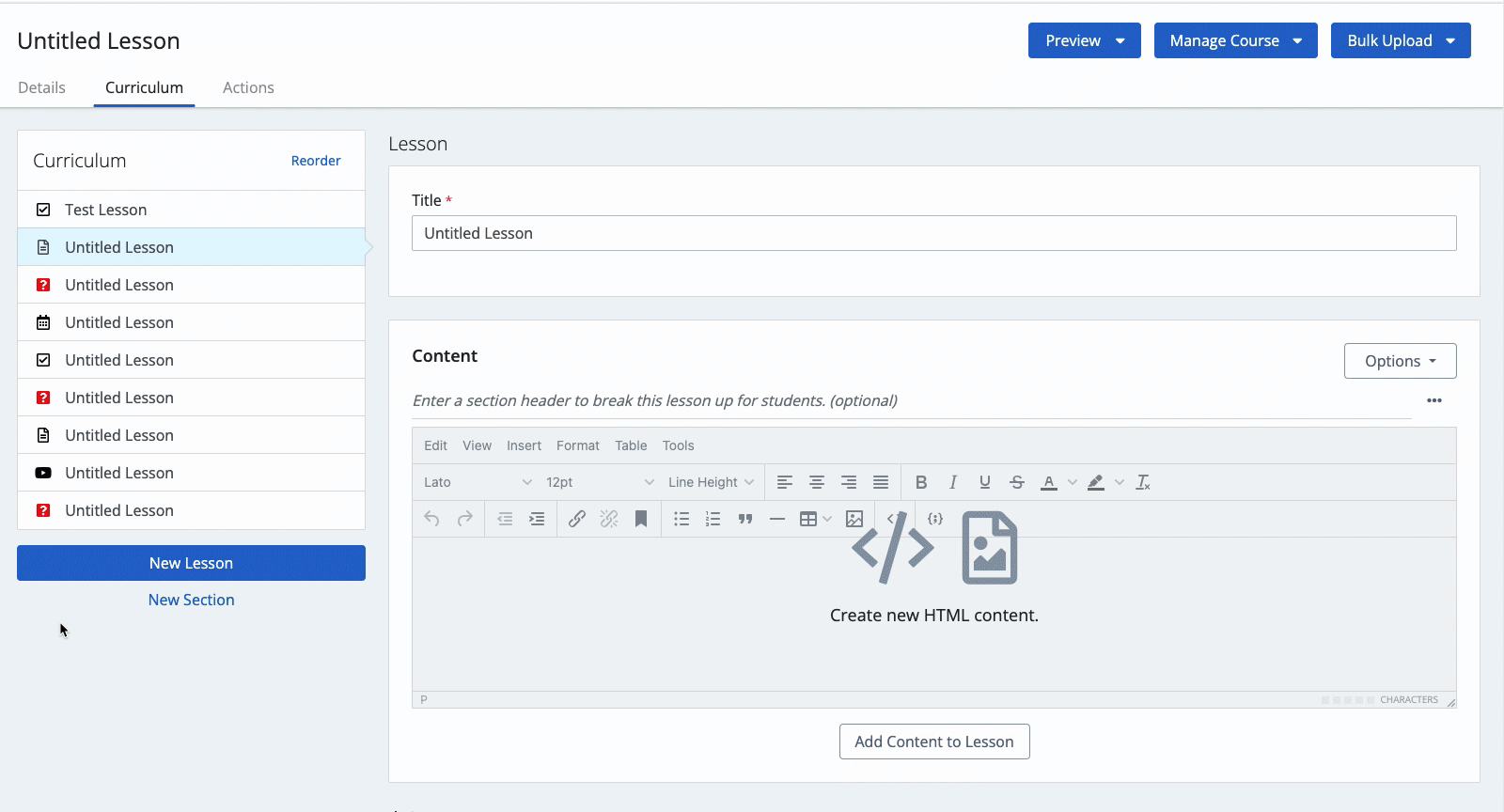Insert a link using the link icon
The height and width of the screenshot is (812, 1504).
(577, 519)
